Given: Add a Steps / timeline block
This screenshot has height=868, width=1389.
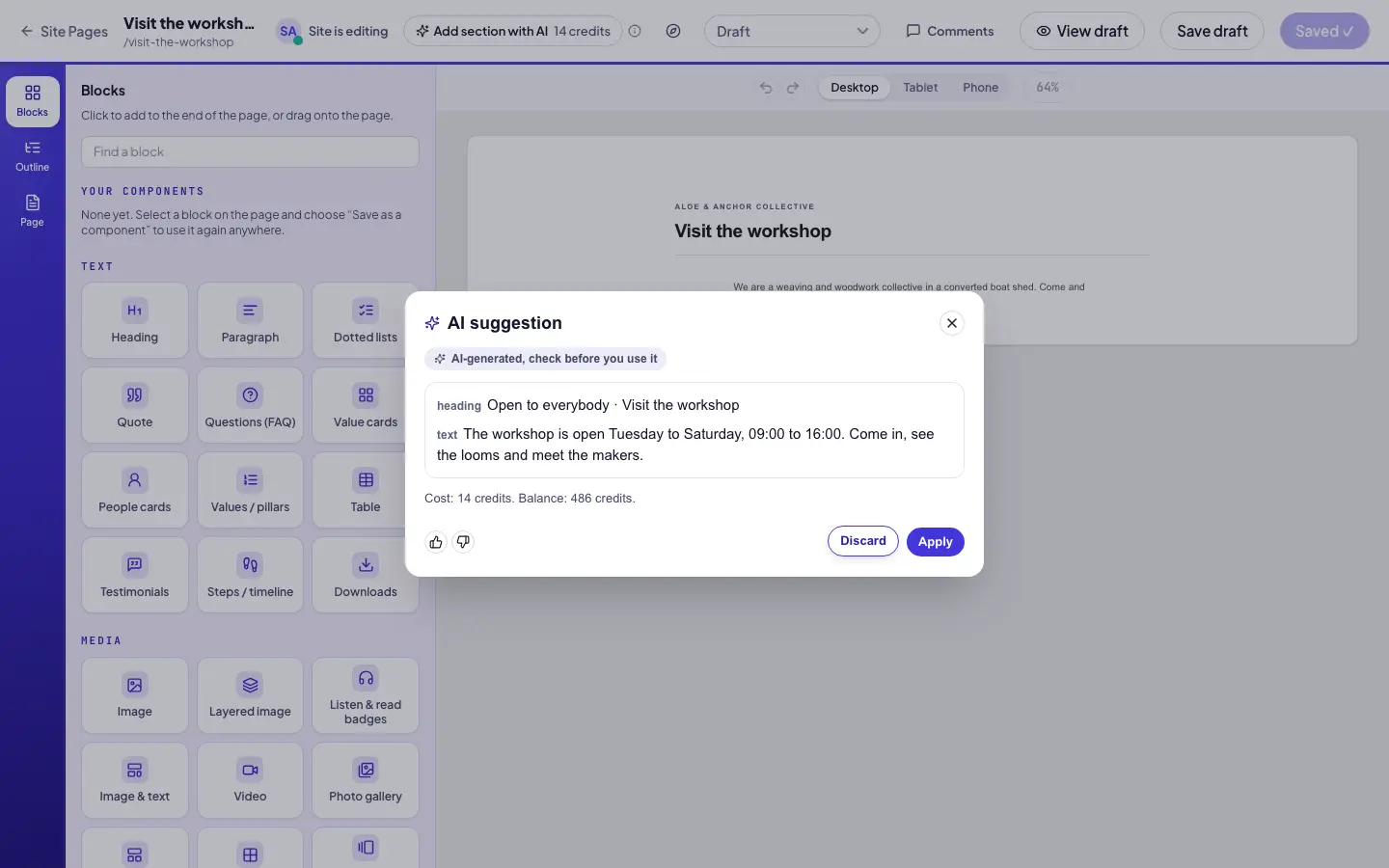Looking at the screenshot, I should 250,575.
